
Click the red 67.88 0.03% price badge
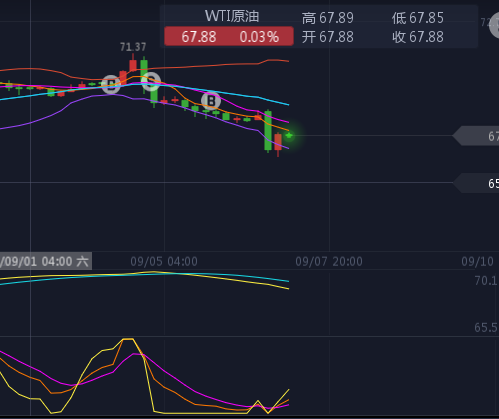pyautogui.click(x=229, y=36)
